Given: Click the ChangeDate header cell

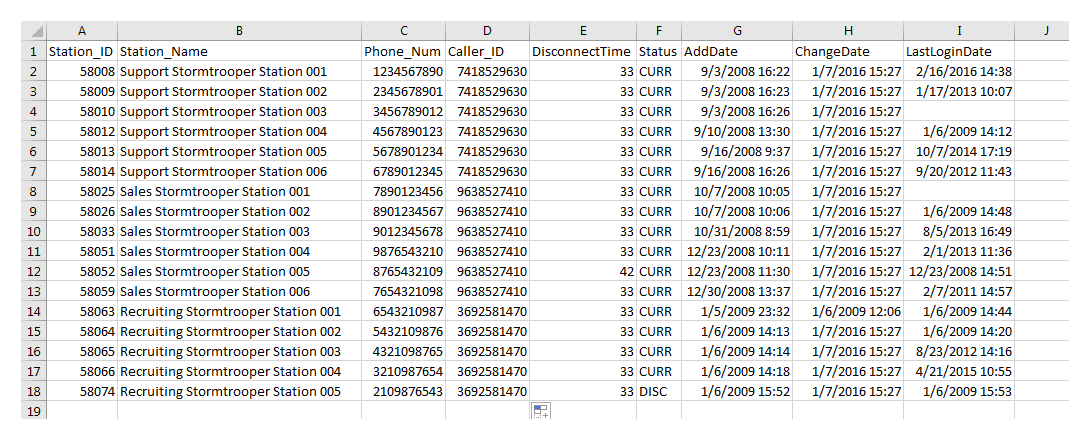Looking at the screenshot, I should click(x=848, y=51).
